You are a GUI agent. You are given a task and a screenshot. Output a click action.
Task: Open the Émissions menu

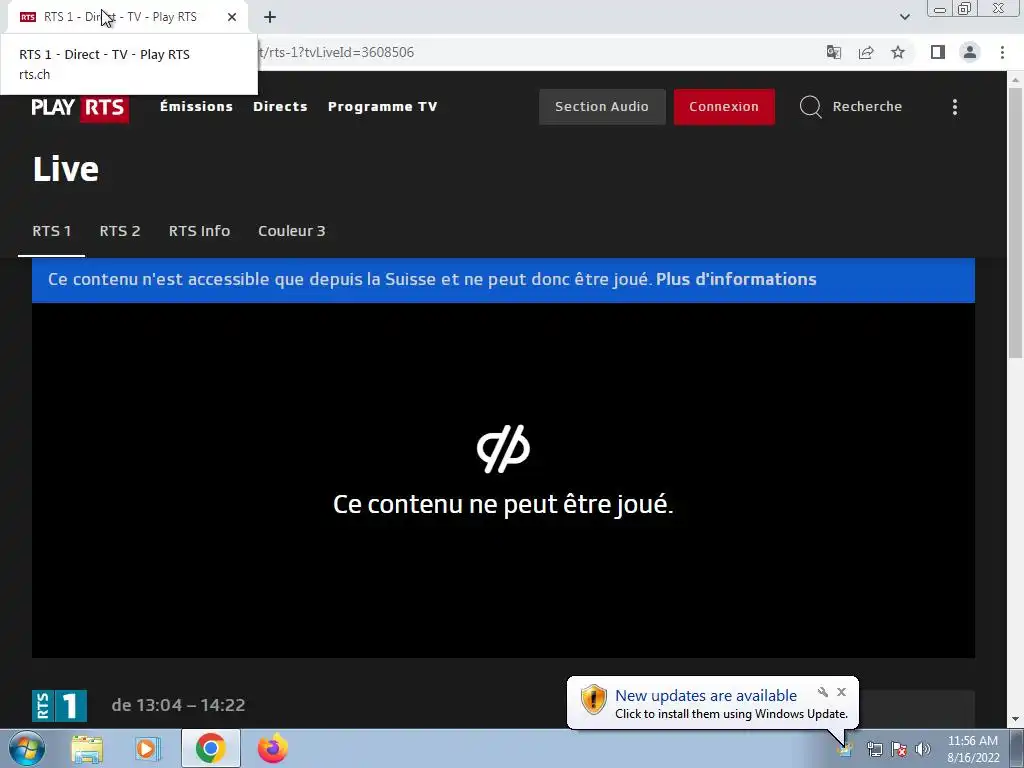(197, 106)
